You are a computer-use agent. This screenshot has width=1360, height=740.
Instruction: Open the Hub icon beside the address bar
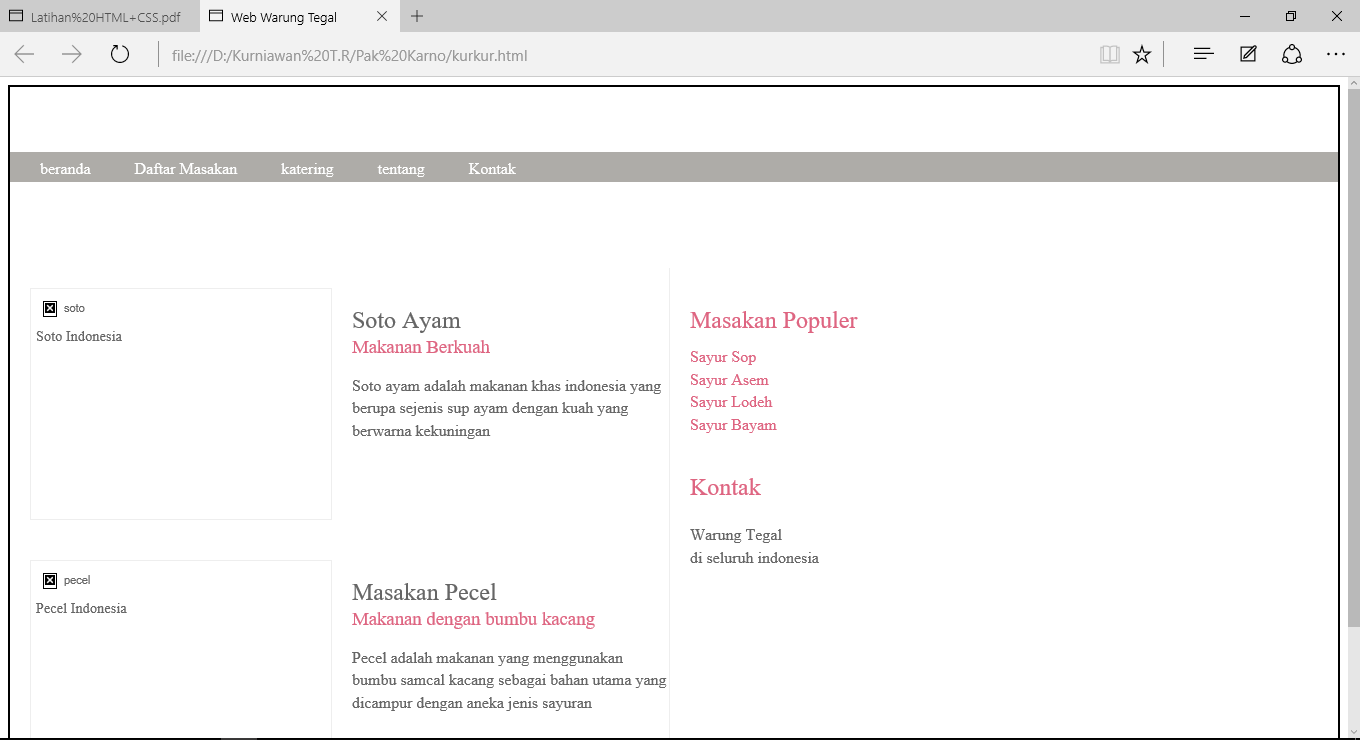click(x=1202, y=54)
